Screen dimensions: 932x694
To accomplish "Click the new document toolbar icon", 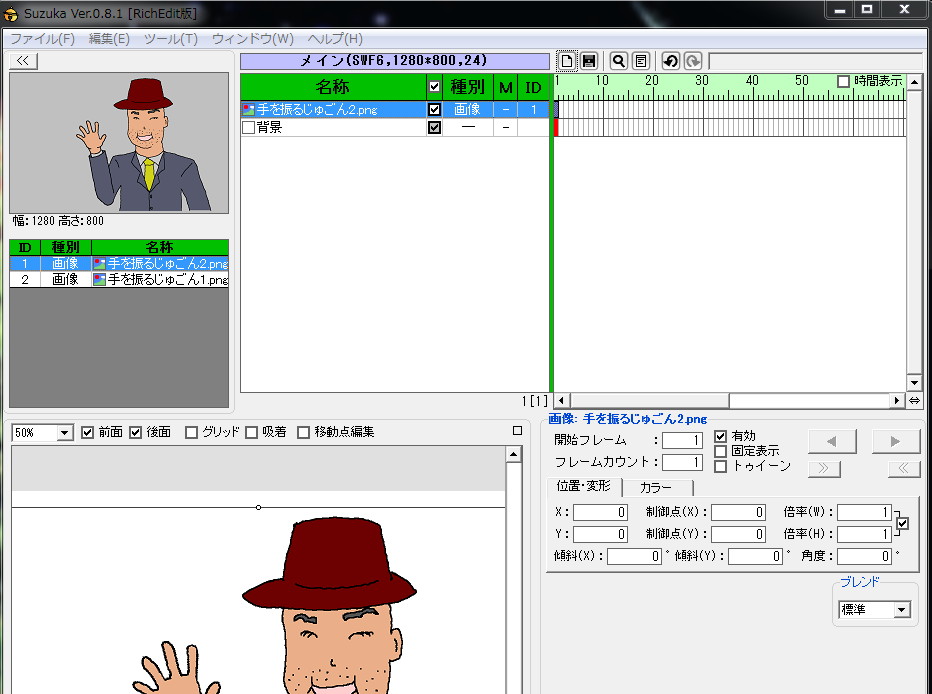I will (566, 61).
